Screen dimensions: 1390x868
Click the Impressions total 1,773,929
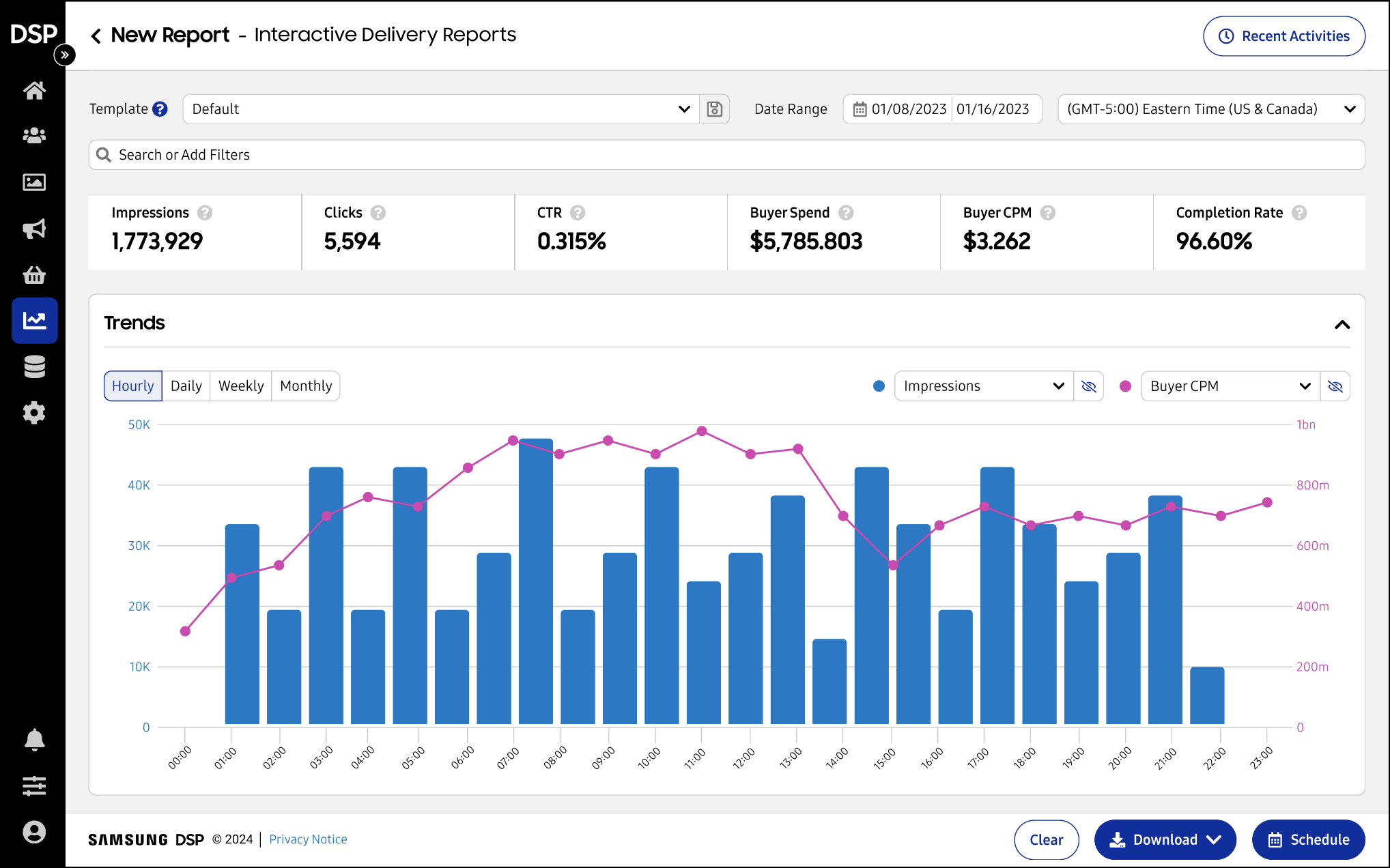point(157,241)
